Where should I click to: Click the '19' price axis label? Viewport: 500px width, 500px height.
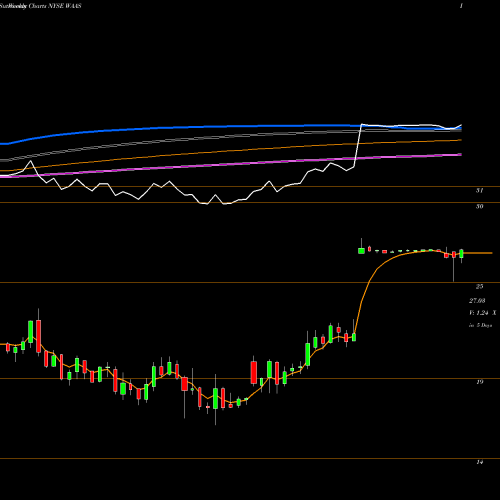coord(479,382)
